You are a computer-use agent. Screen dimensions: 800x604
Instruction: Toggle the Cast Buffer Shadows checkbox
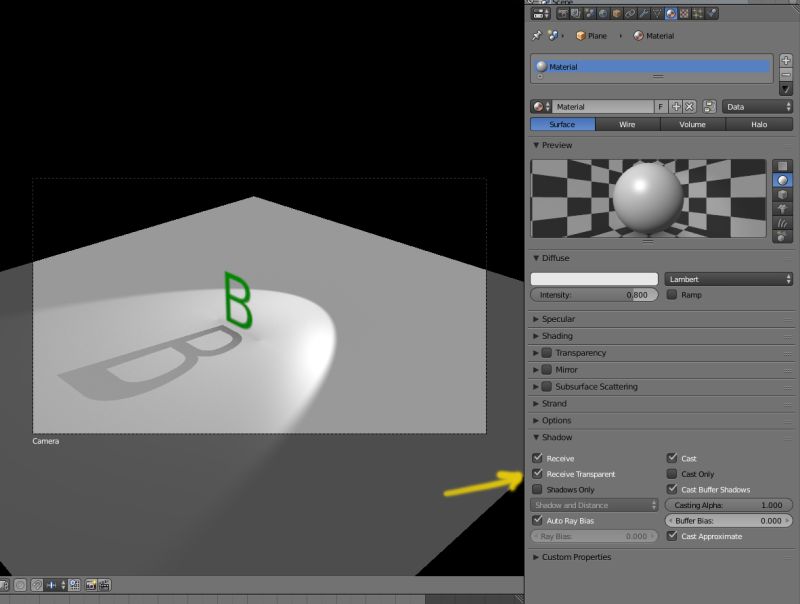[x=672, y=489]
